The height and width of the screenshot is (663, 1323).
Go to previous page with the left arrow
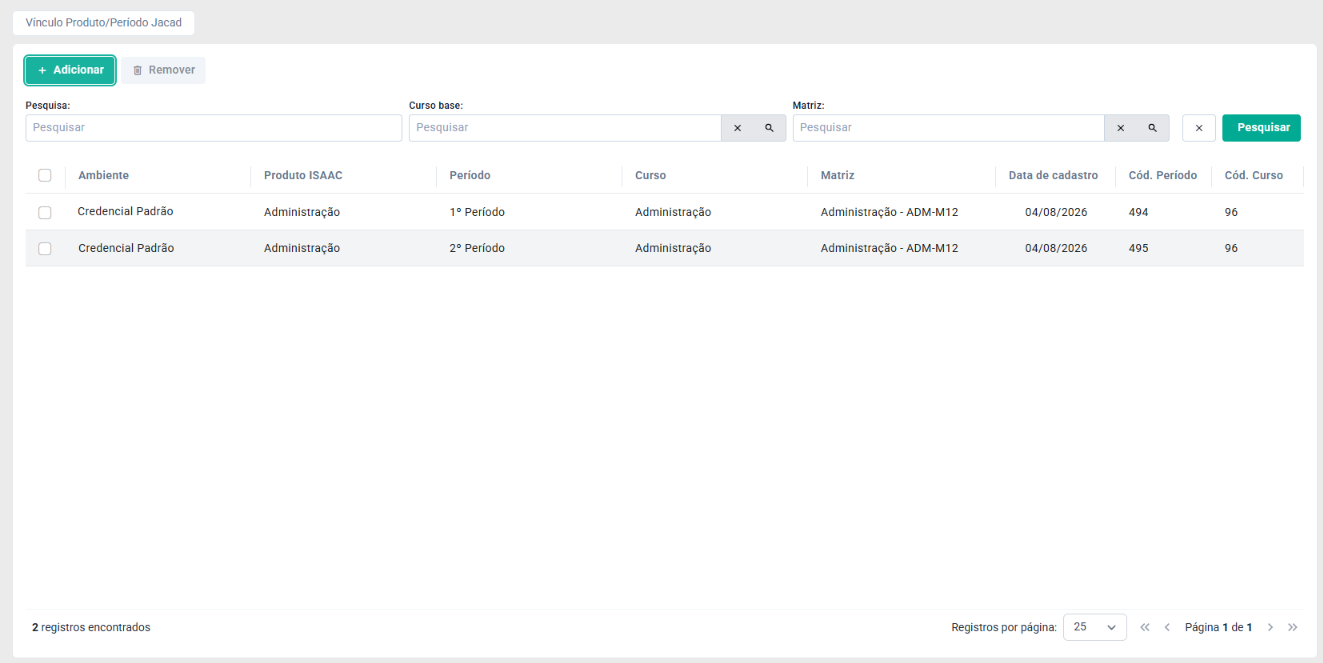coord(1167,627)
